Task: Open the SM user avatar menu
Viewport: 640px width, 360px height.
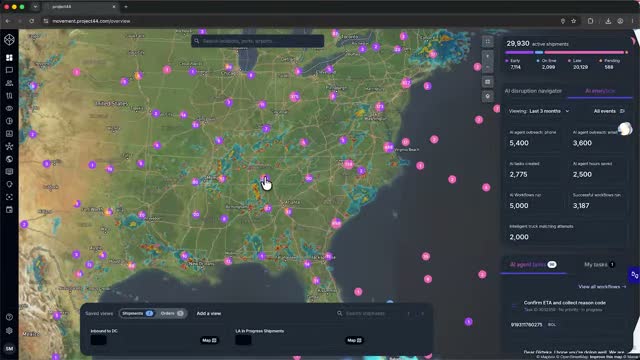Action: coord(9,348)
